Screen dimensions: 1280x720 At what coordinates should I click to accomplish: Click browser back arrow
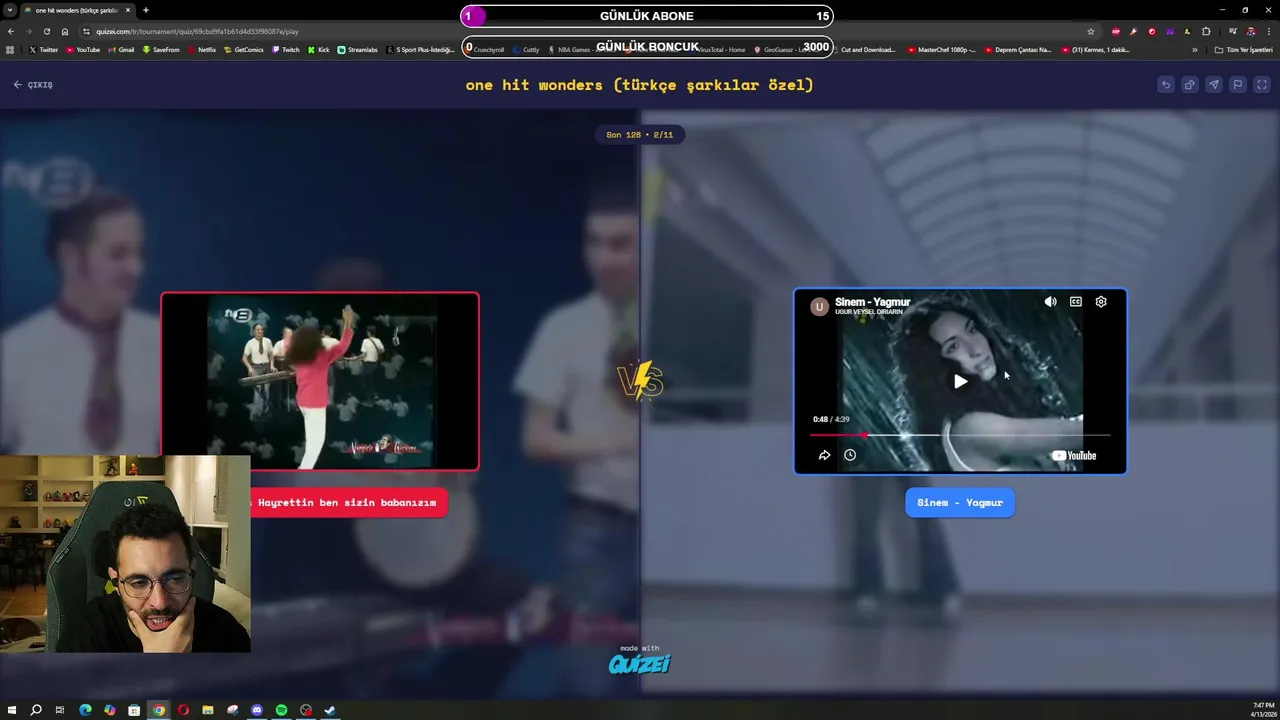[11, 31]
